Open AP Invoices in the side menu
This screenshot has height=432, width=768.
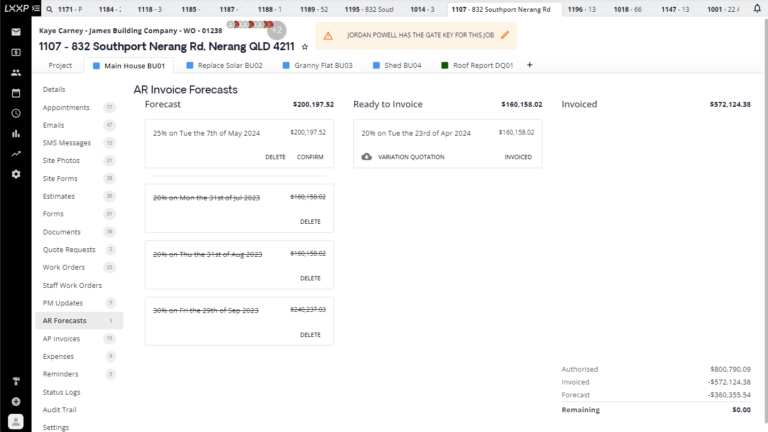point(61,339)
